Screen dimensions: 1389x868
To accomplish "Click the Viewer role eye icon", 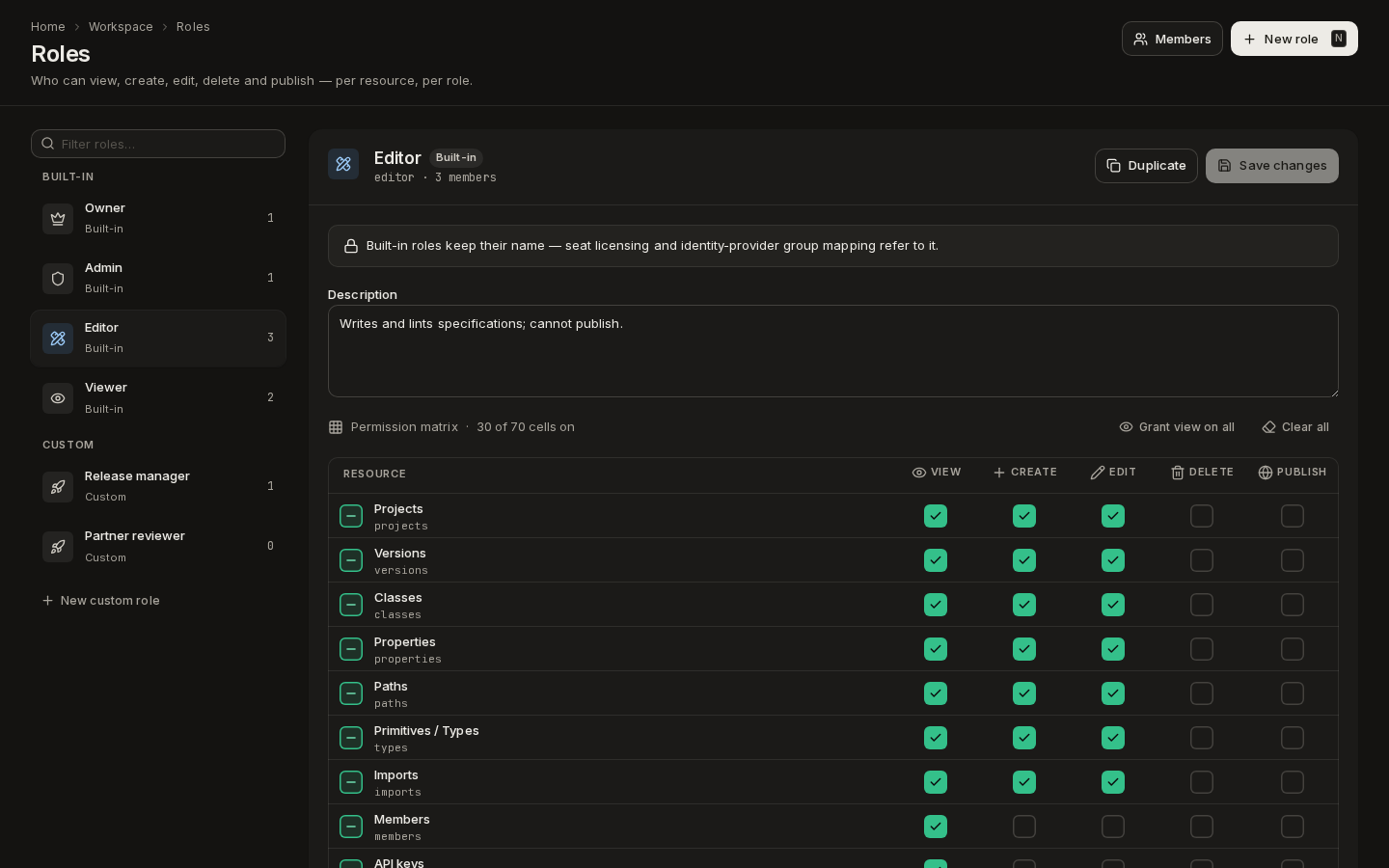I will [x=58, y=398].
